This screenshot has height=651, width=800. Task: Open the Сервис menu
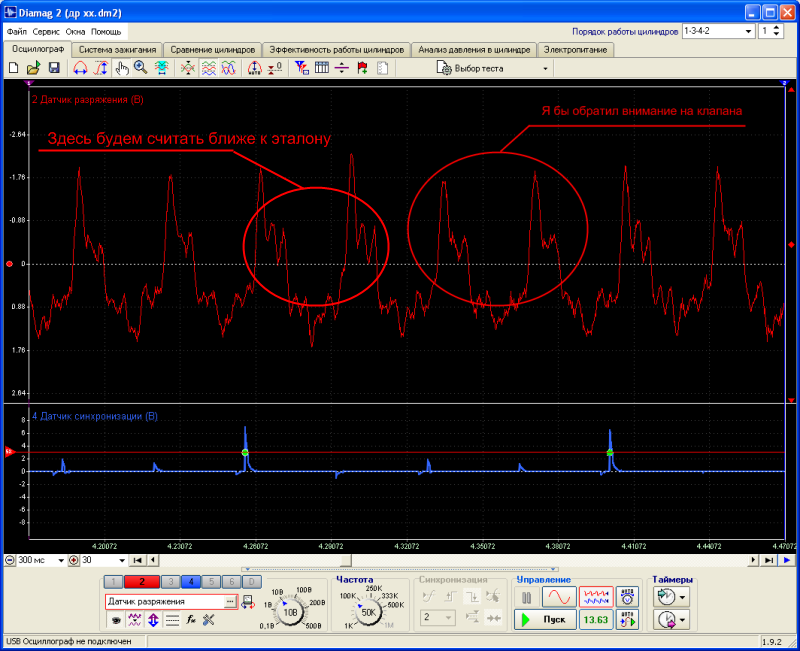click(46, 32)
